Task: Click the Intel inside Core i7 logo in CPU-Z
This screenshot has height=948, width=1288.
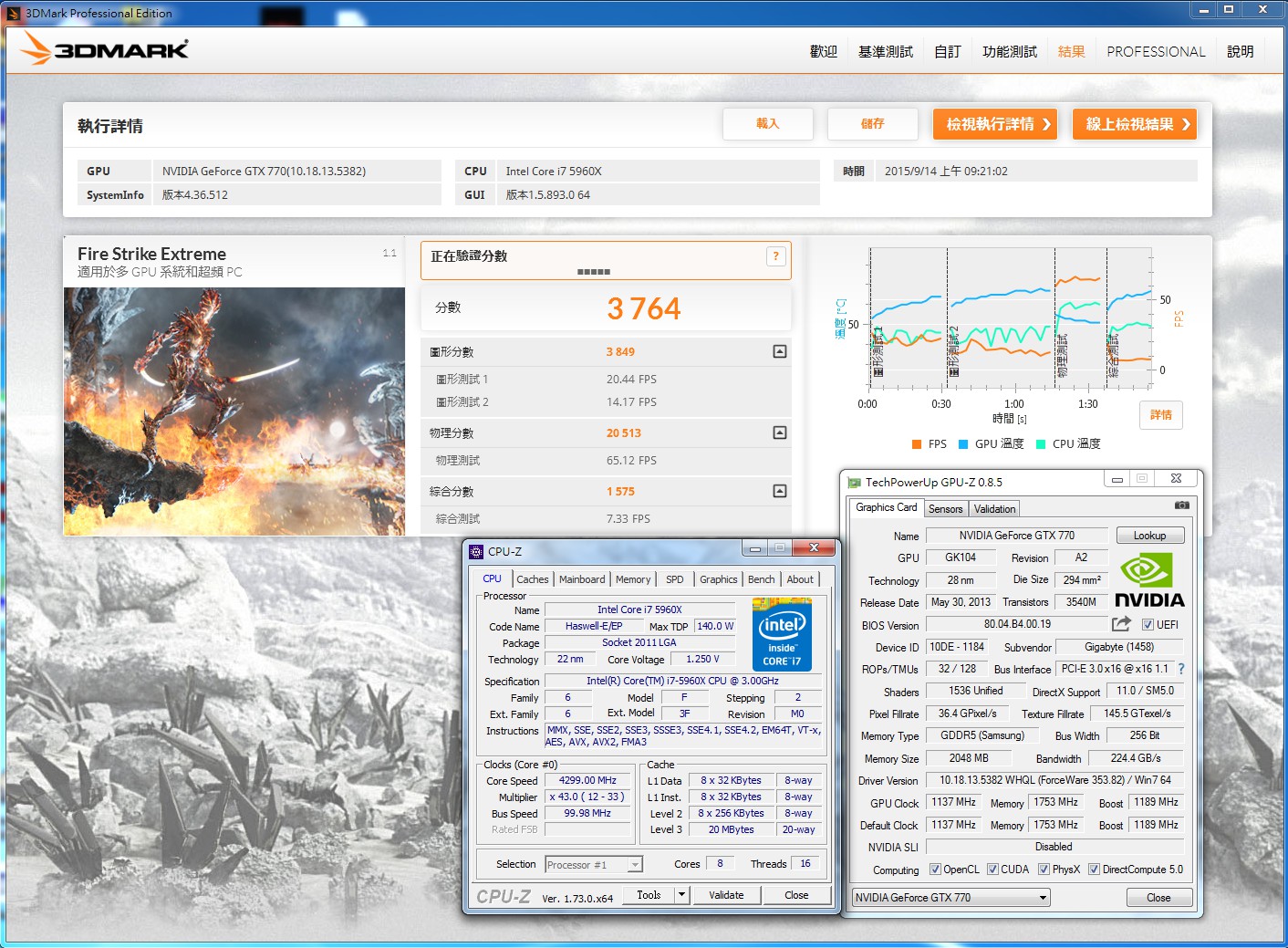Action: [782, 635]
